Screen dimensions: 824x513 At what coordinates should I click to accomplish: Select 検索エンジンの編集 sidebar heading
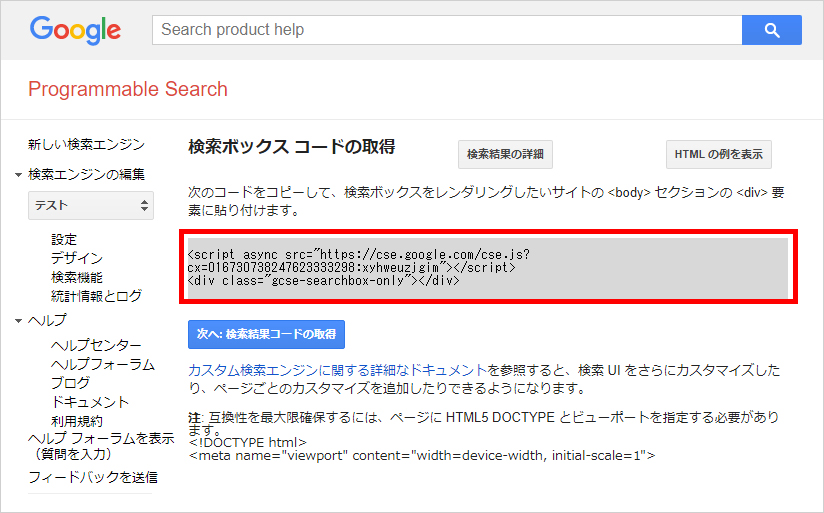(x=86, y=174)
